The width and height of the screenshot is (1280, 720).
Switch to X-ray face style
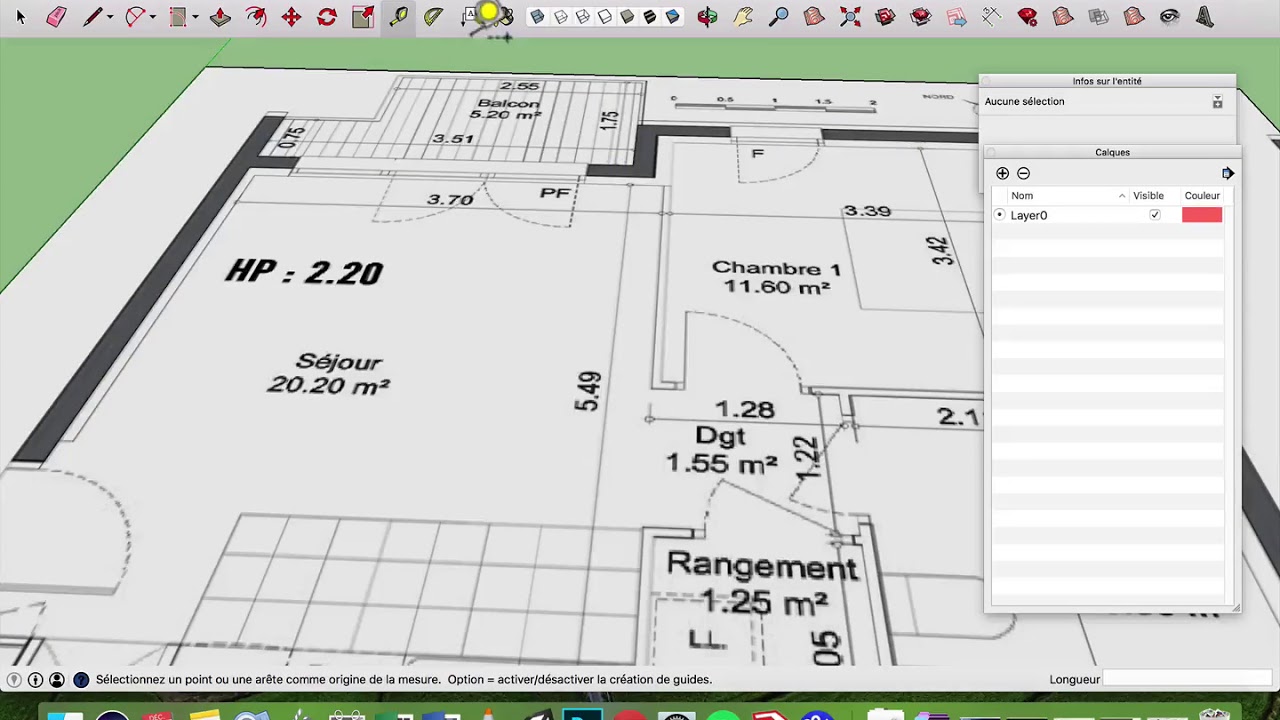(x=537, y=17)
